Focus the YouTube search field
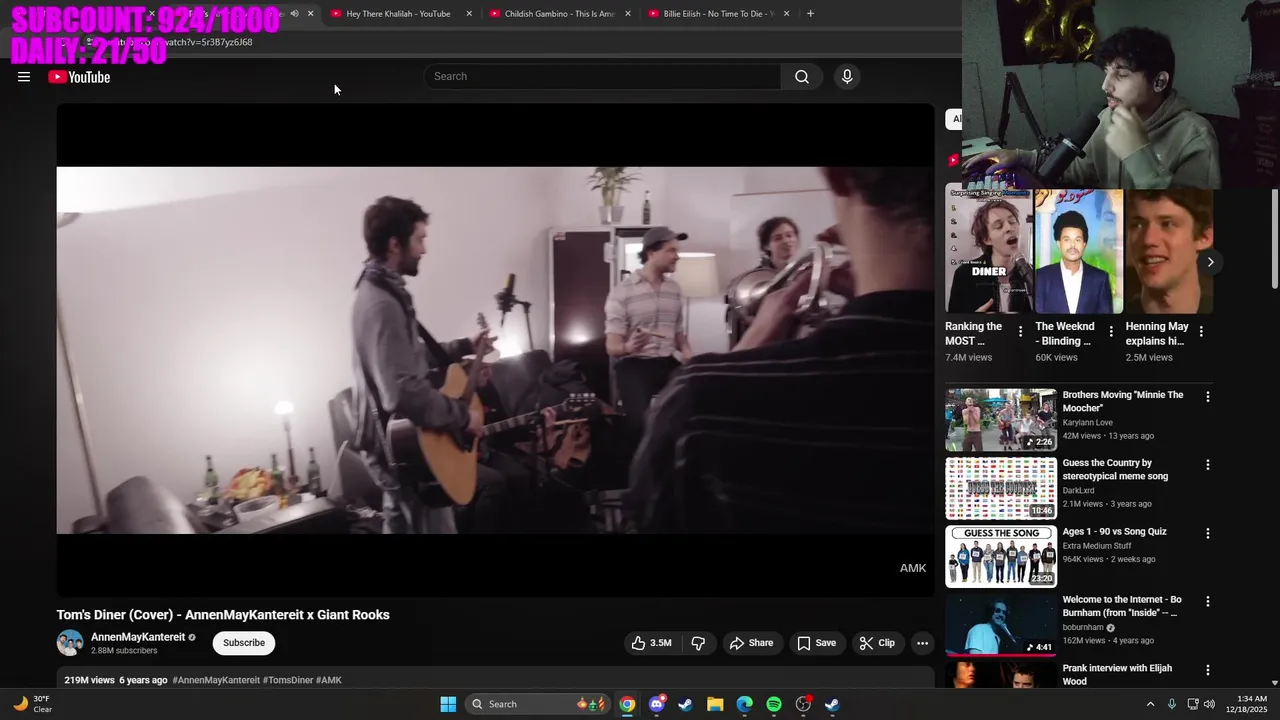 pos(603,77)
